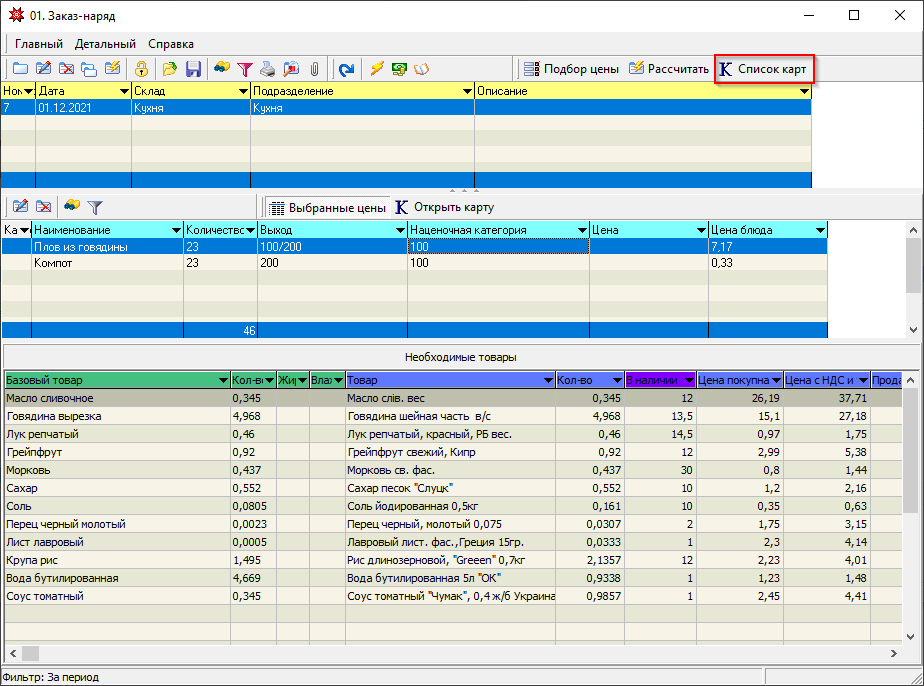Click the open book icon in main toolbar
This screenshot has height=686, width=924.
[x=421, y=69]
